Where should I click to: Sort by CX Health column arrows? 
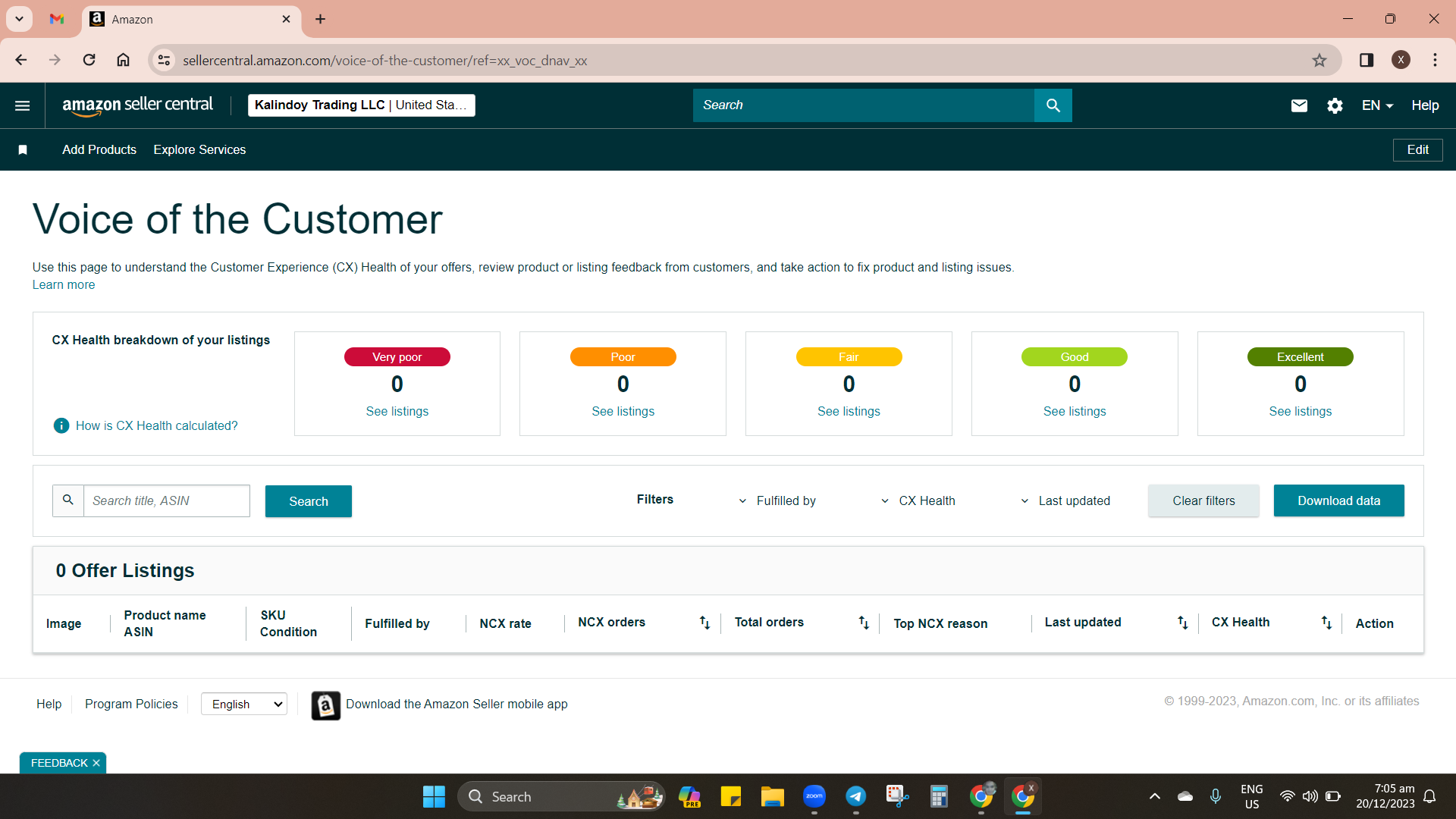1326,623
